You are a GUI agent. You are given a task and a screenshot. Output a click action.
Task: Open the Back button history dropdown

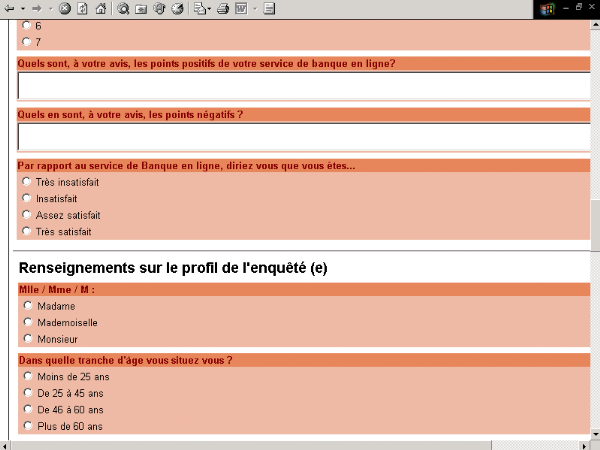[x=23, y=8]
